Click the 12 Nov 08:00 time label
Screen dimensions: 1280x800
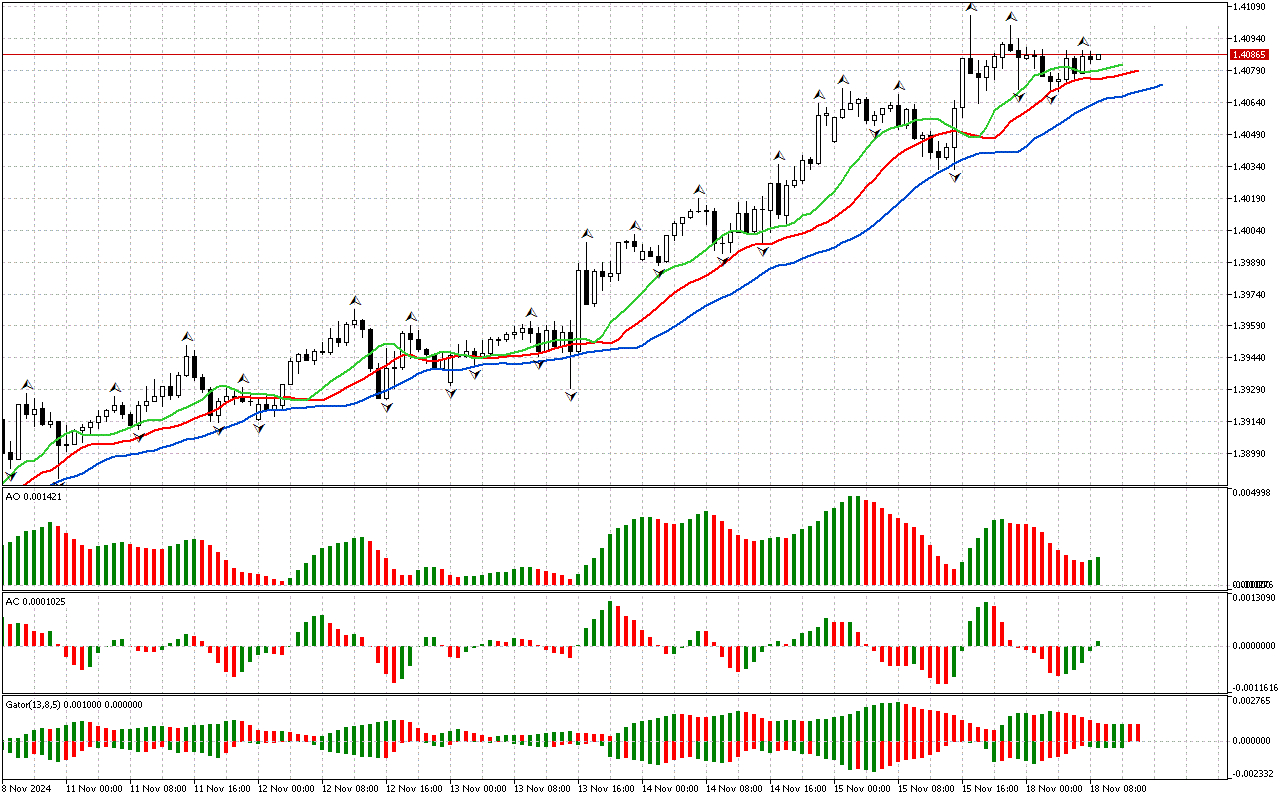(349, 789)
